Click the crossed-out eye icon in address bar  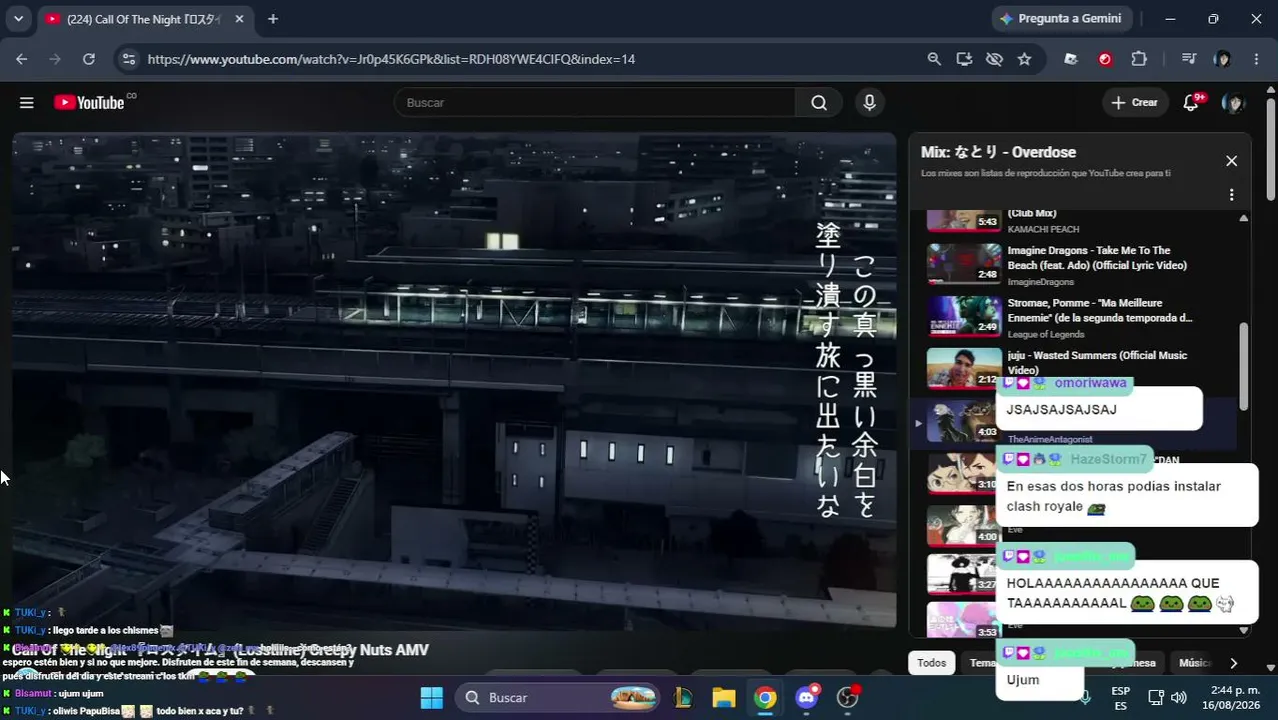994,59
